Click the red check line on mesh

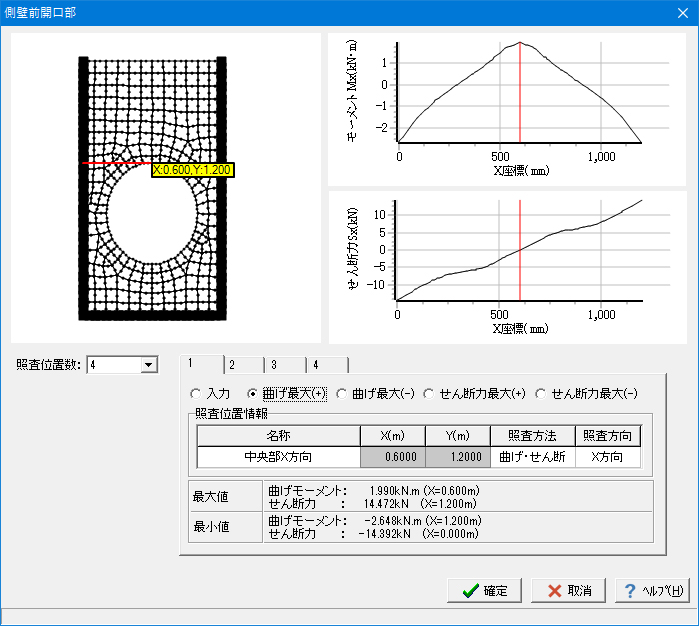117,163
